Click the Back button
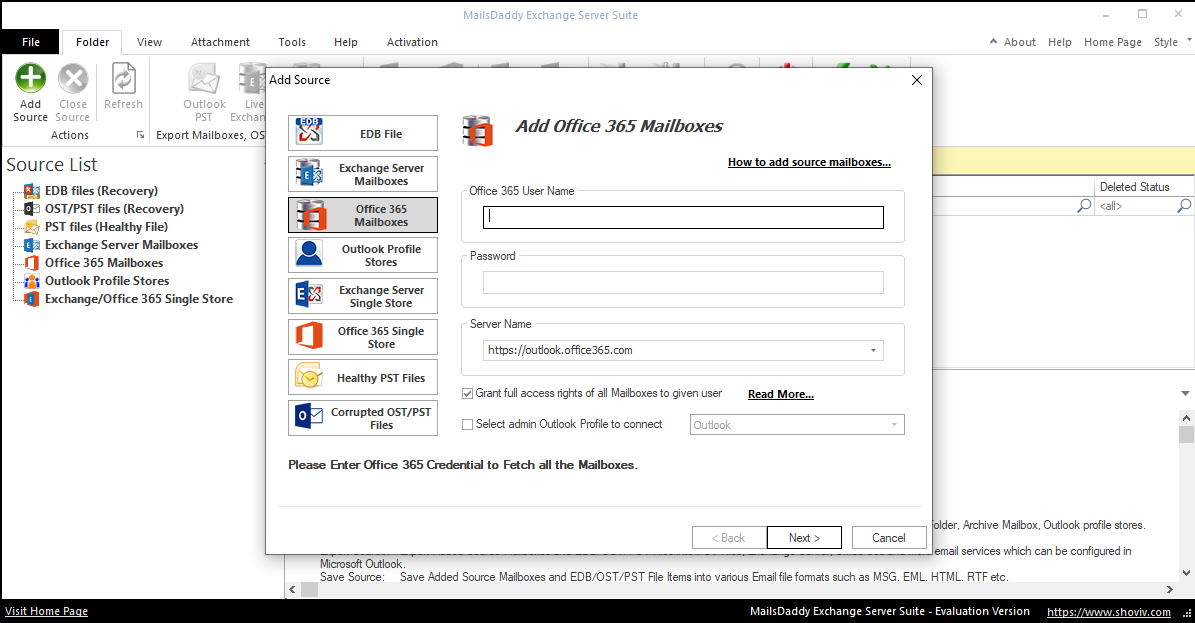 tap(728, 538)
